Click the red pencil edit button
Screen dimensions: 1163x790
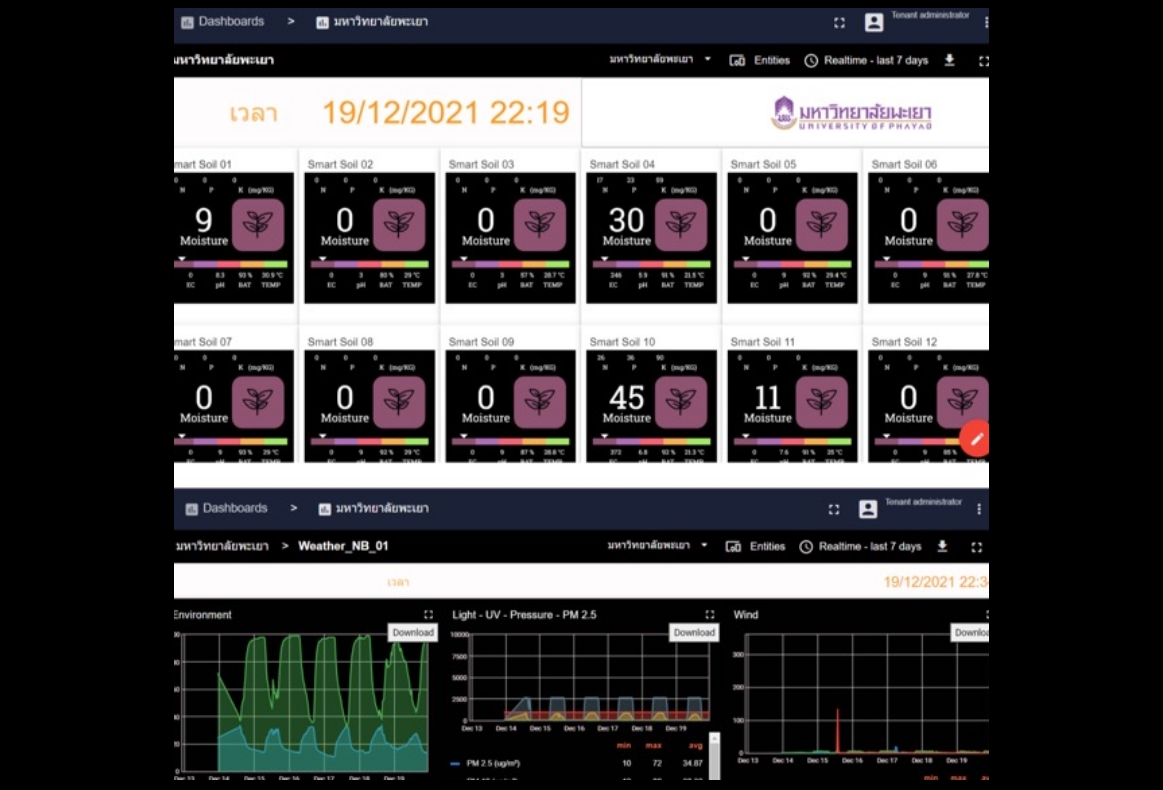976,438
